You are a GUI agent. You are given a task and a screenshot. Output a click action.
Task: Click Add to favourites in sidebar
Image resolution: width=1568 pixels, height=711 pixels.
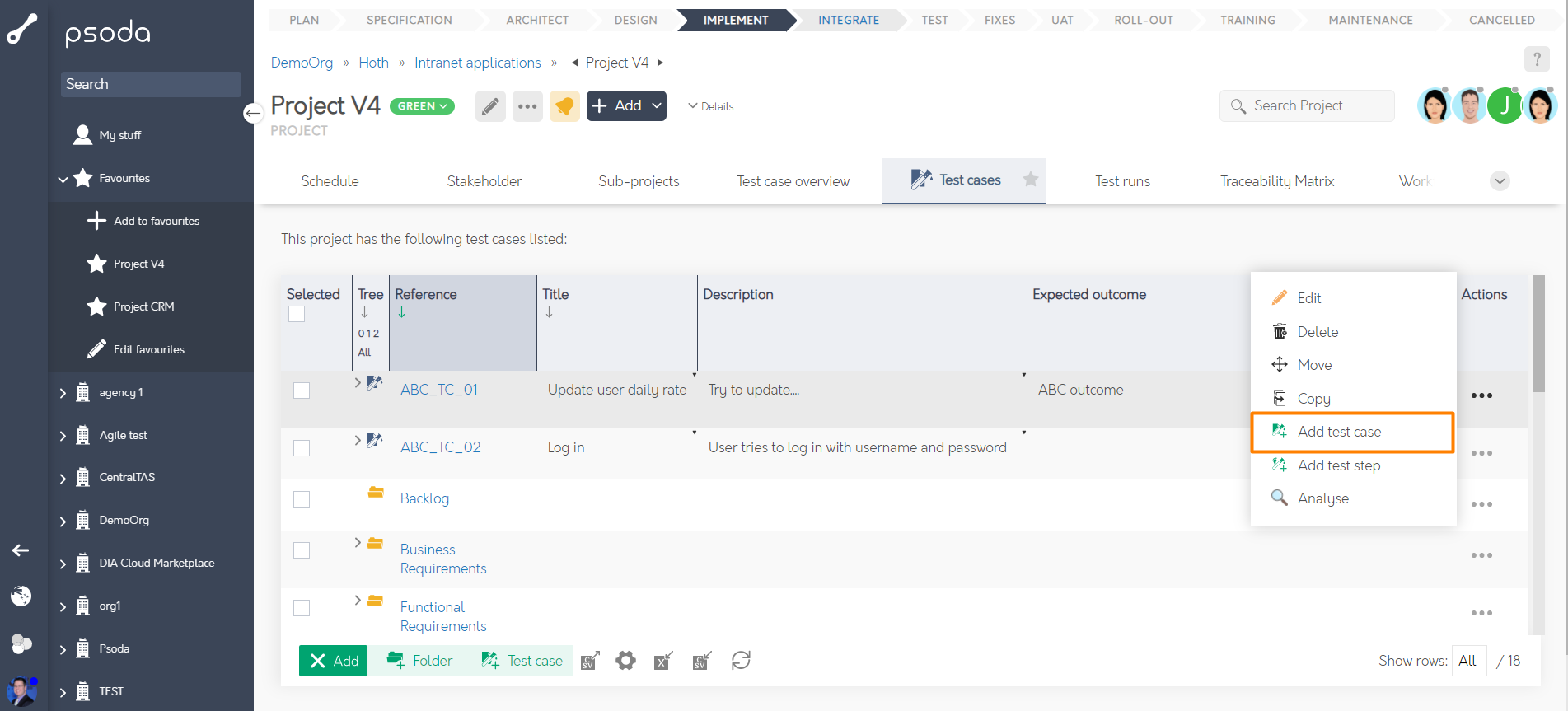[x=157, y=221]
